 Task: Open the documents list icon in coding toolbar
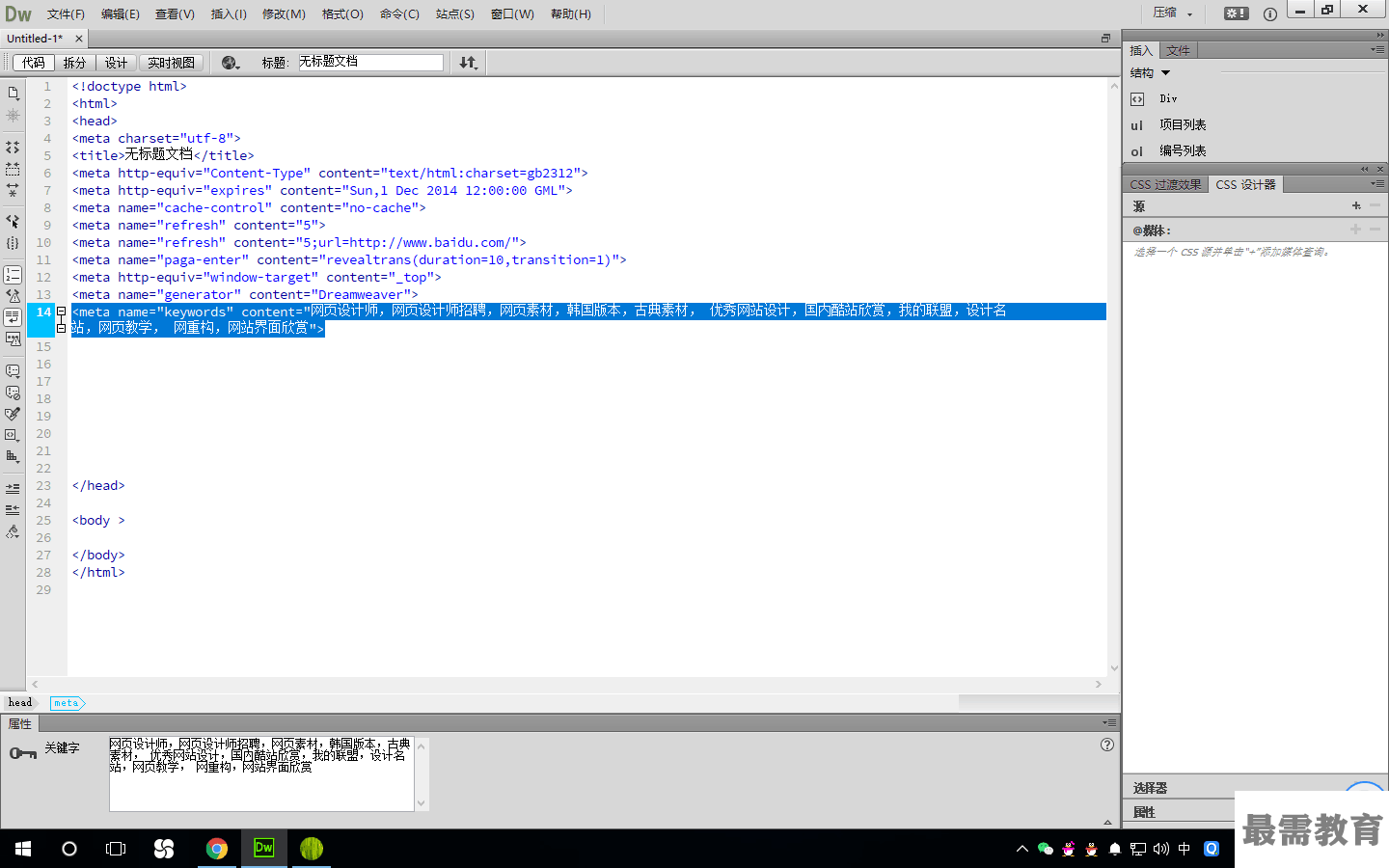(13, 94)
